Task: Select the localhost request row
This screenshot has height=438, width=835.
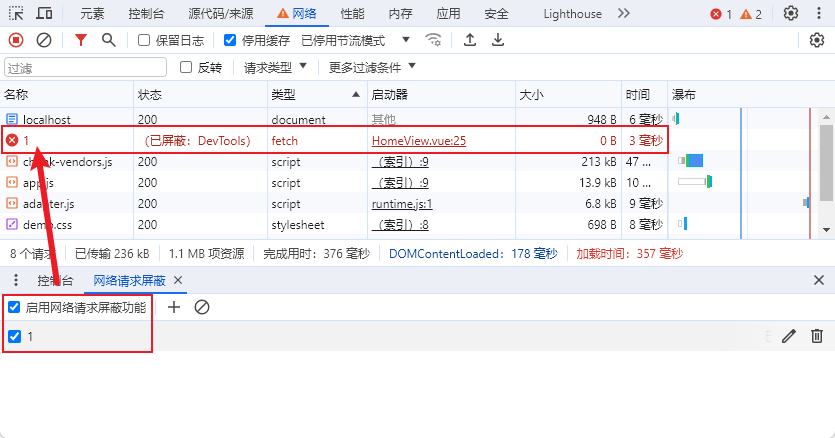Action: pyautogui.click(x=334, y=119)
